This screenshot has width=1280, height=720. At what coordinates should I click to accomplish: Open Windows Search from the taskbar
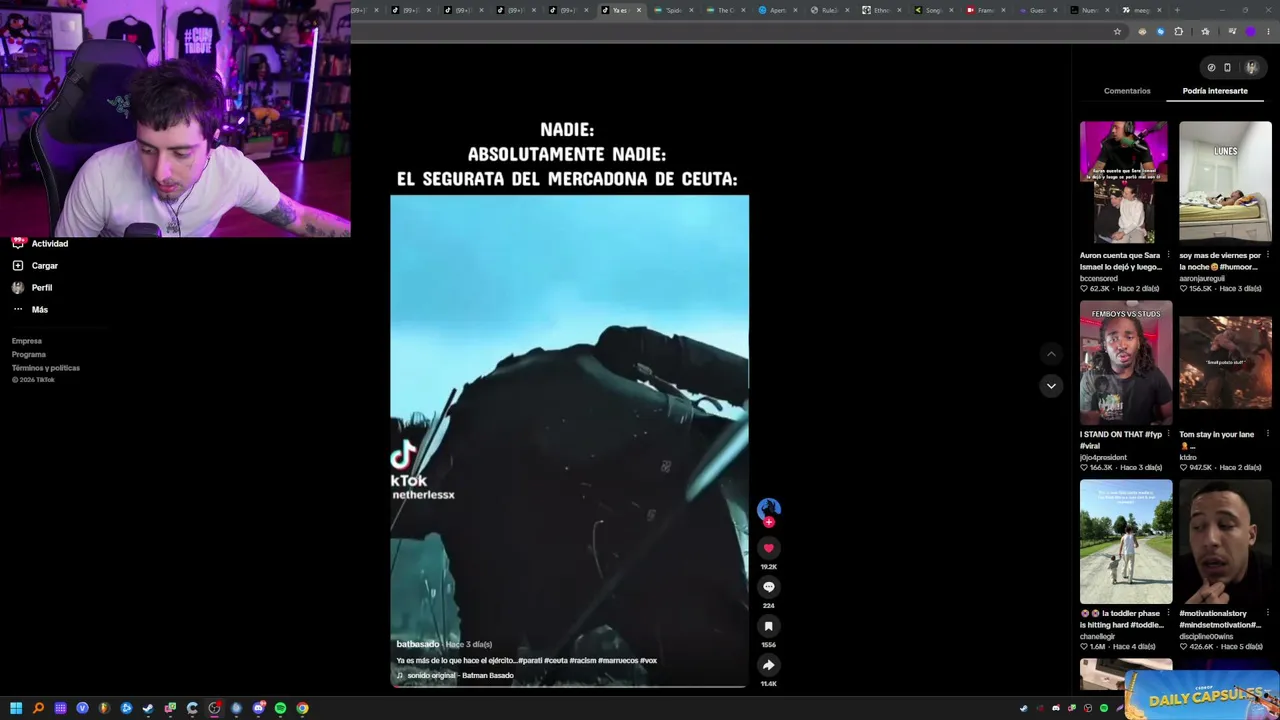click(x=38, y=708)
